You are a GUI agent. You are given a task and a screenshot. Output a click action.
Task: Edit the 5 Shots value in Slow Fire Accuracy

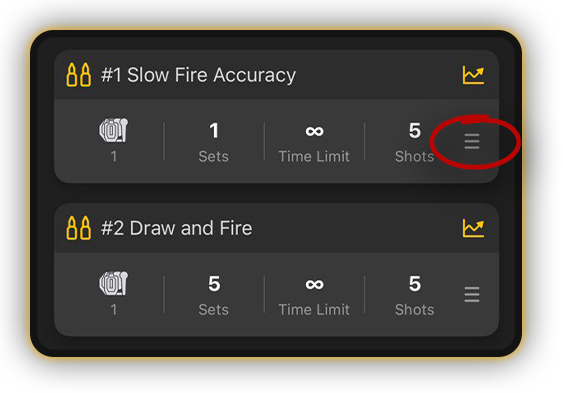click(415, 131)
